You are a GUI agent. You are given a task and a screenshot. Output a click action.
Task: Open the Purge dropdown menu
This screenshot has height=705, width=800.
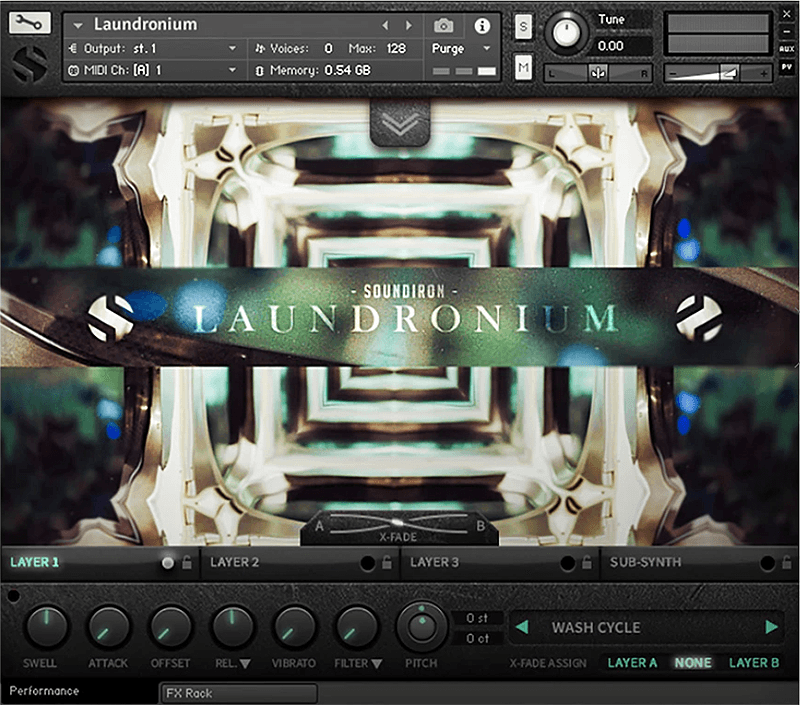pos(461,48)
